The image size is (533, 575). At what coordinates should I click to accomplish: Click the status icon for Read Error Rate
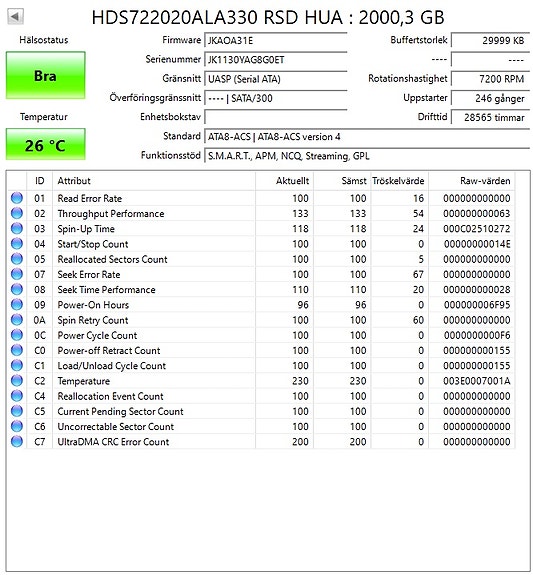pyautogui.click(x=17, y=198)
